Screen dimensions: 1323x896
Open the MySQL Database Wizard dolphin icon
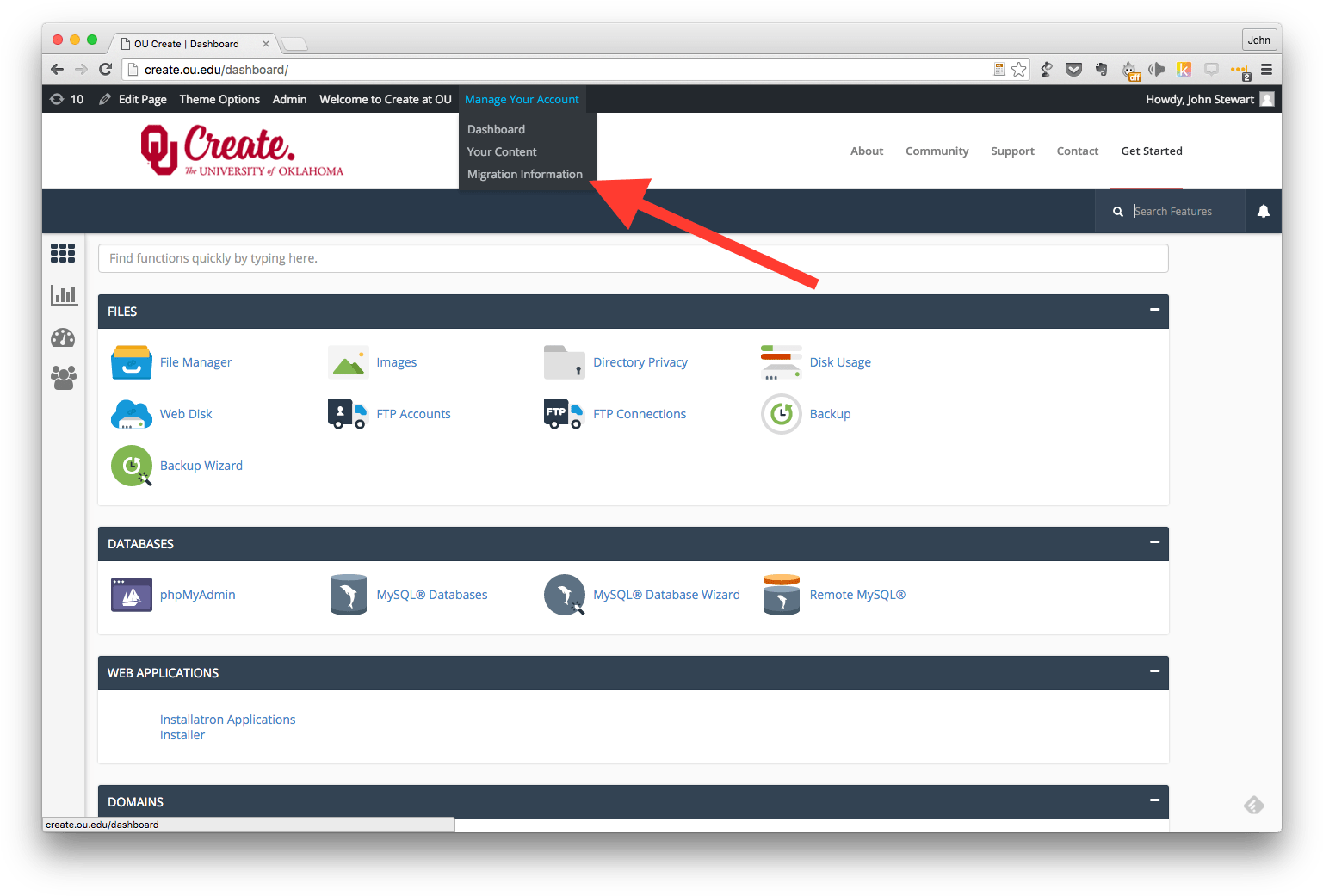coord(565,595)
